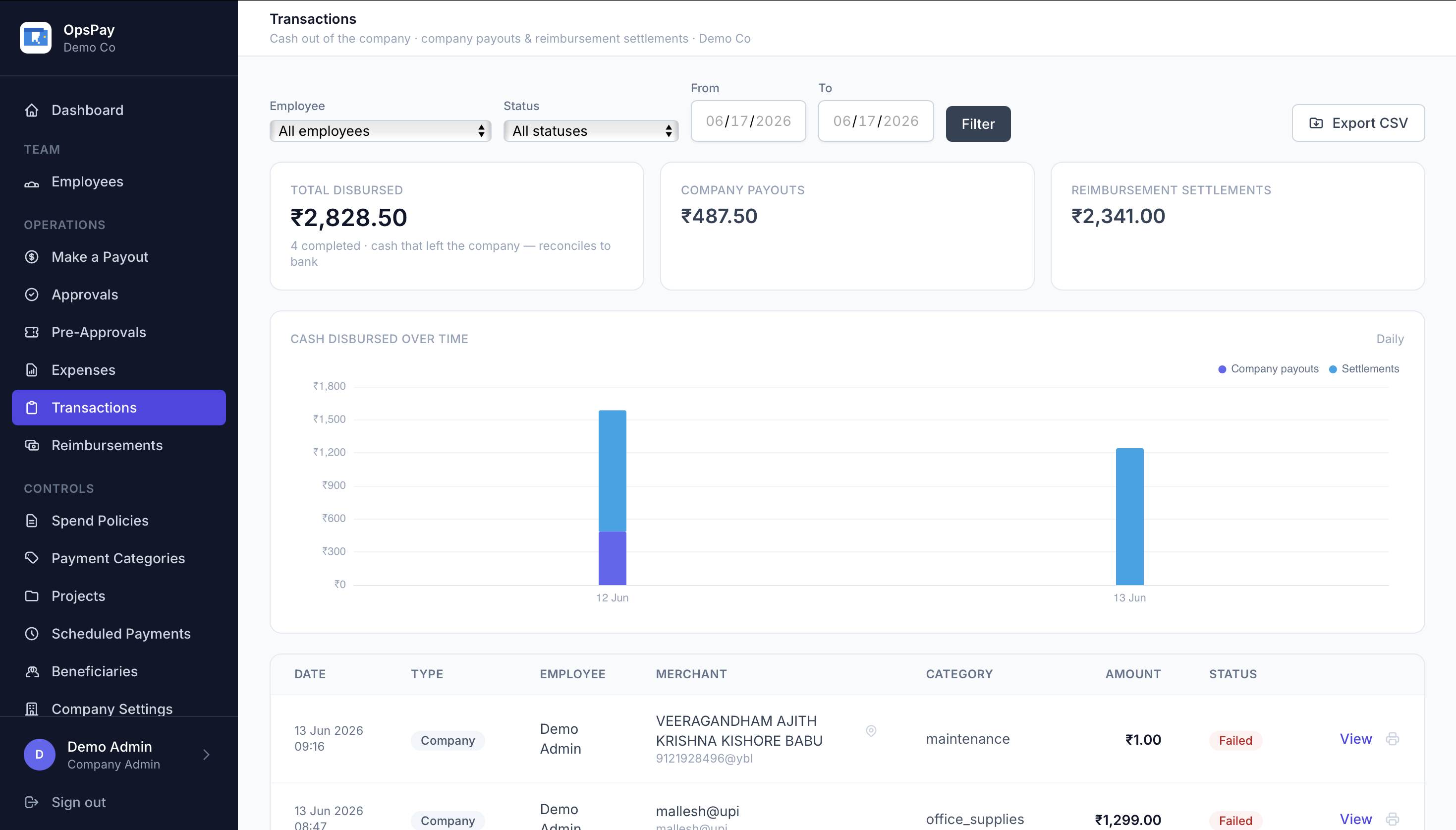1456x830 pixels.
Task: Click the 12 Jun company payouts bar segment
Action: click(x=612, y=558)
